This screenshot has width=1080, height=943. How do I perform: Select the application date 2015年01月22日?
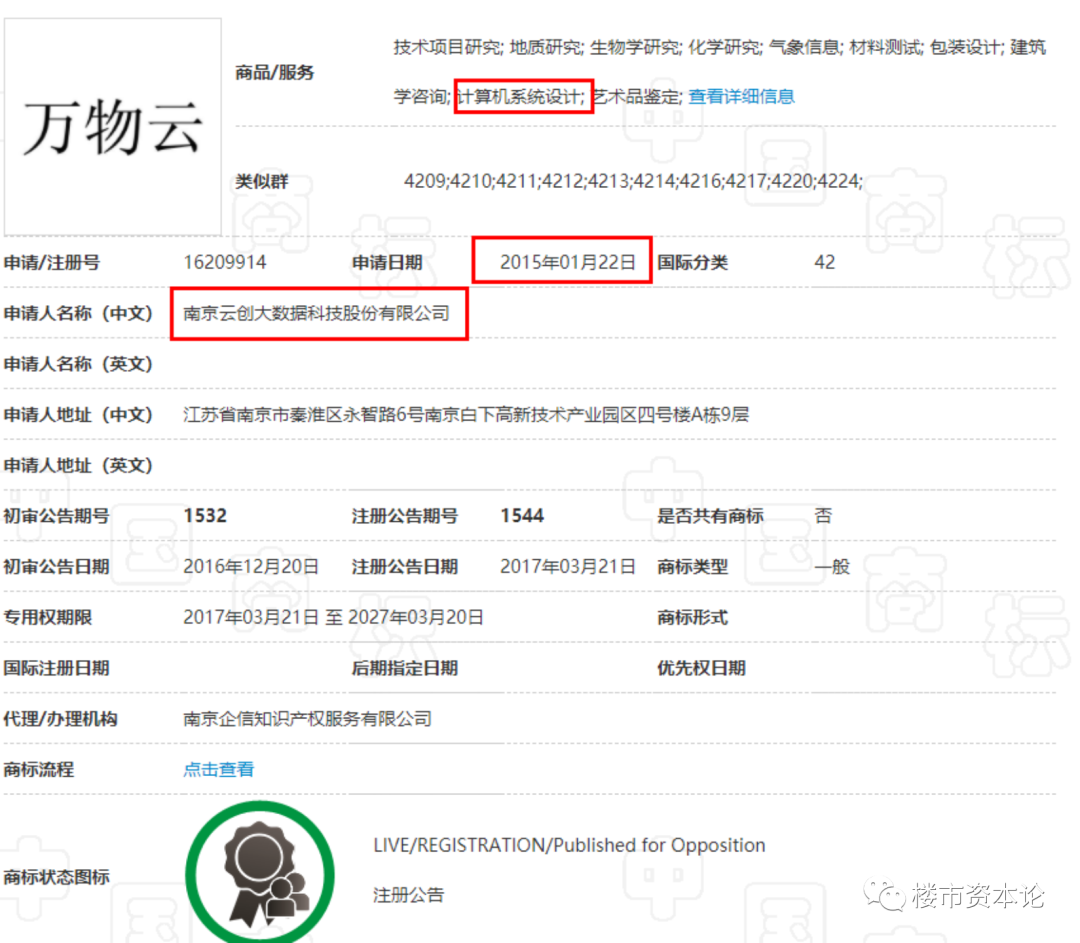(568, 262)
